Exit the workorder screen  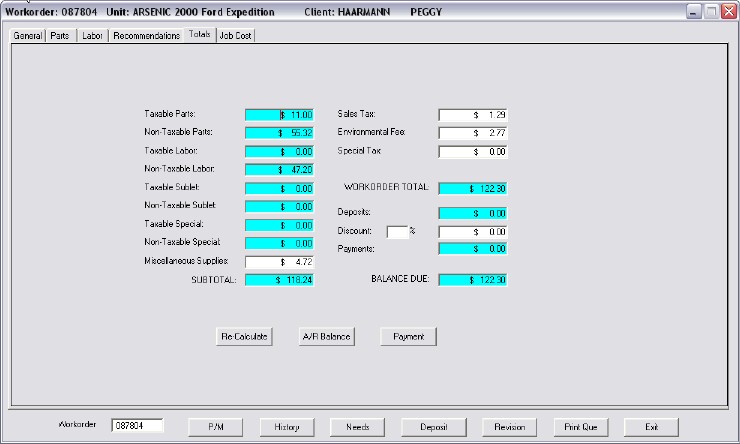[x=650, y=426]
